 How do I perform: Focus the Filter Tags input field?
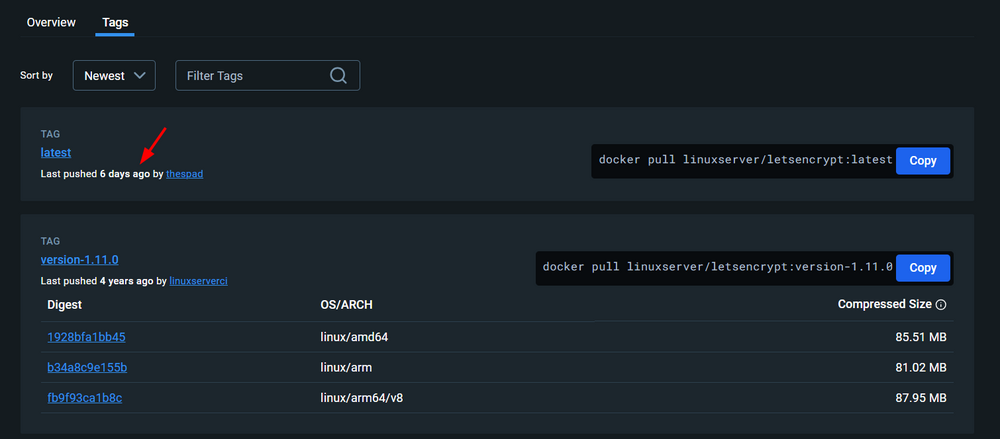pyautogui.click(x=268, y=75)
